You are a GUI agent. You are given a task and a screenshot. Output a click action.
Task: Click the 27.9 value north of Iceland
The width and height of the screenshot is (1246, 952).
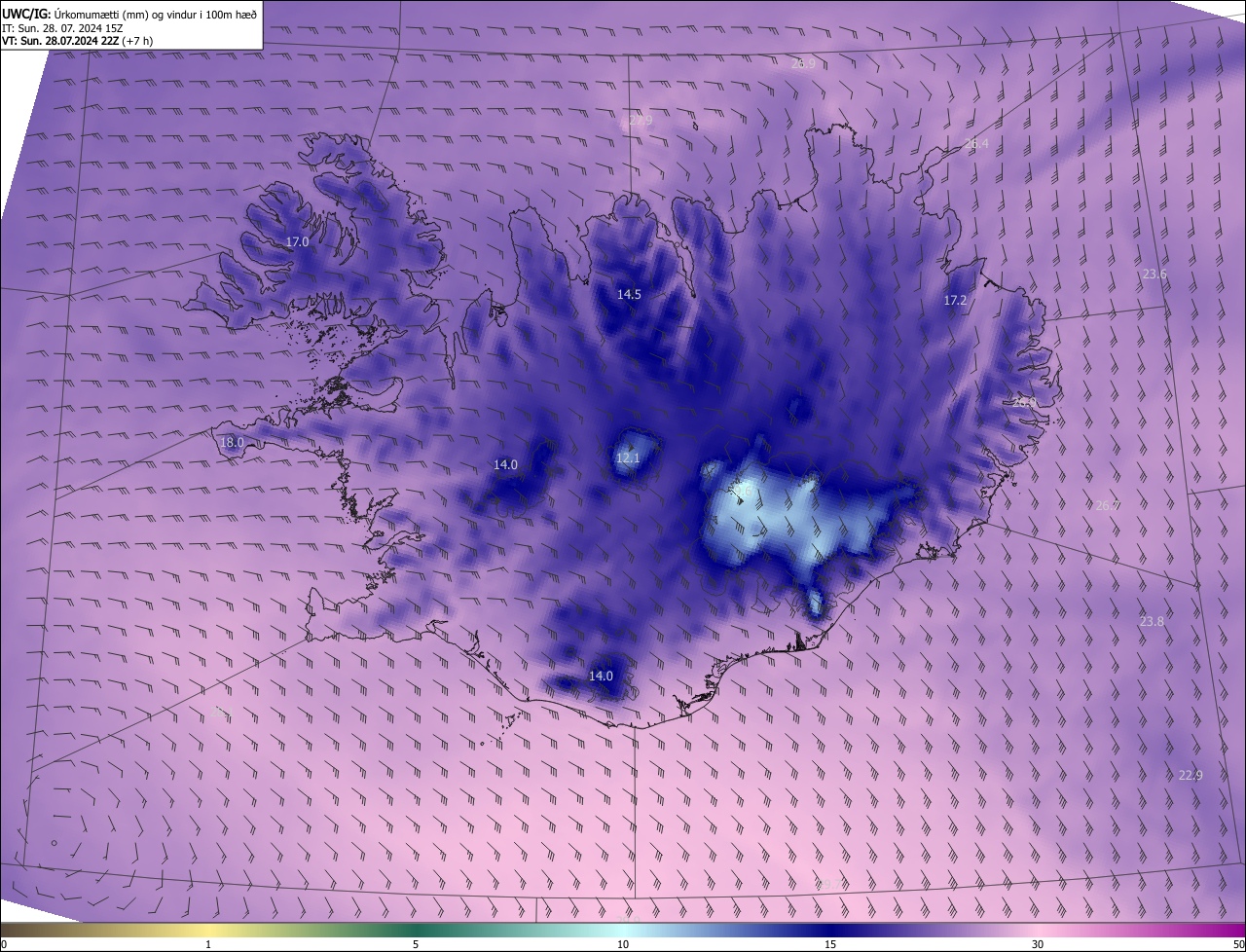point(640,121)
